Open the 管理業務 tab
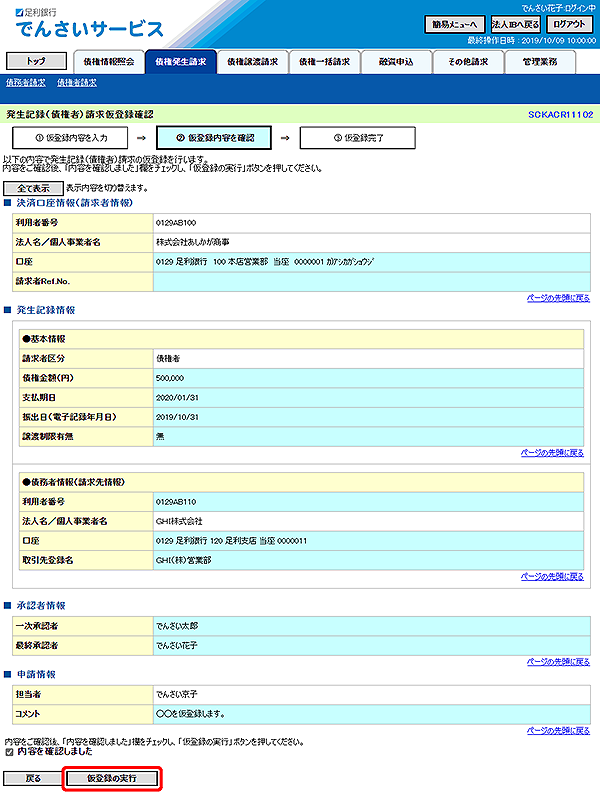 coord(540,61)
